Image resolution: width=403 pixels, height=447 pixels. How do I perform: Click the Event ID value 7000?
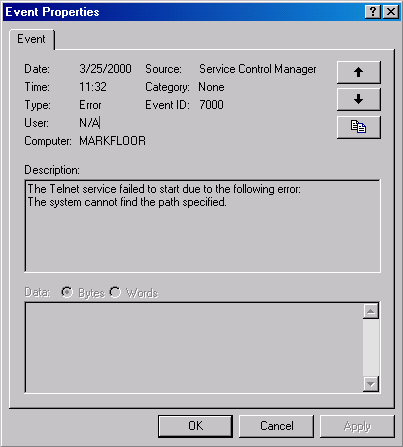coord(211,105)
